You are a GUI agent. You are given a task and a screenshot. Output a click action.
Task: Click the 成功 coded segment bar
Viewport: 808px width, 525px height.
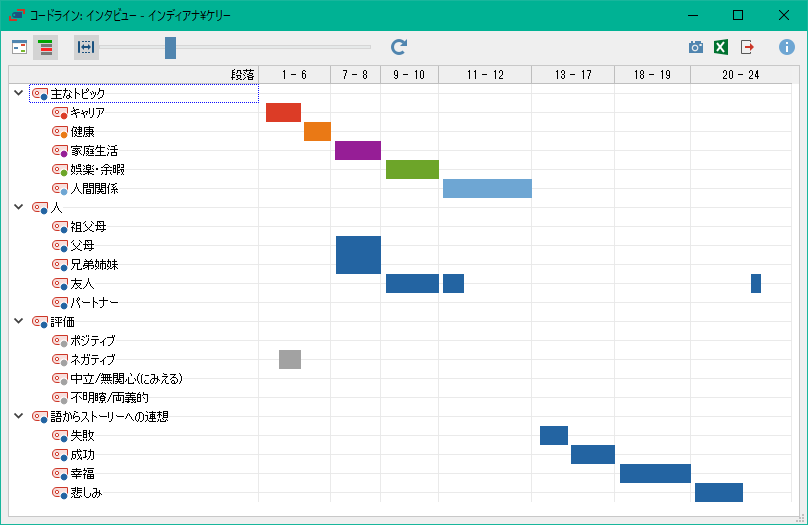(x=593, y=454)
